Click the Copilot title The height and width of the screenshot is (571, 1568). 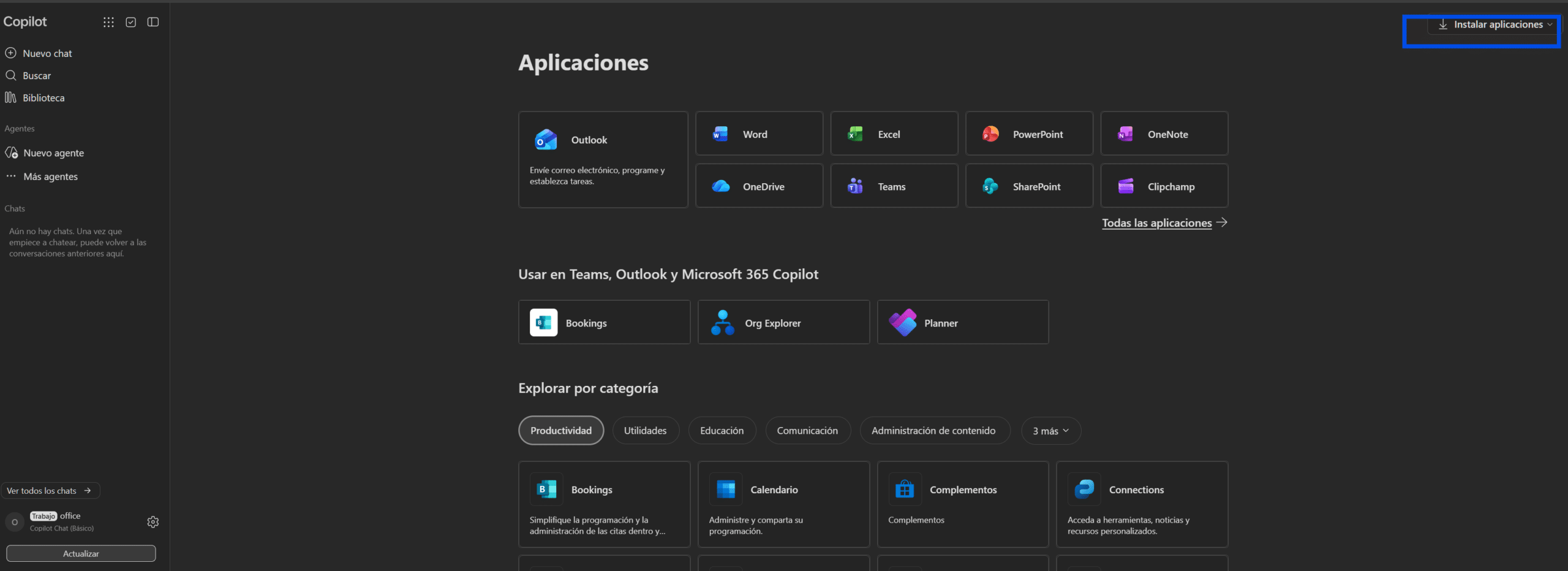(25, 21)
